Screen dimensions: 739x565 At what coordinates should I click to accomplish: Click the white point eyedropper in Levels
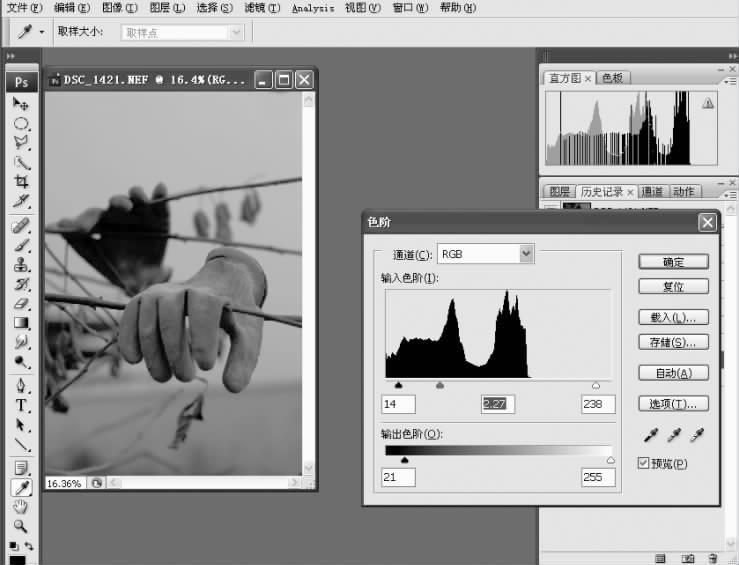[x=698, y=435]
